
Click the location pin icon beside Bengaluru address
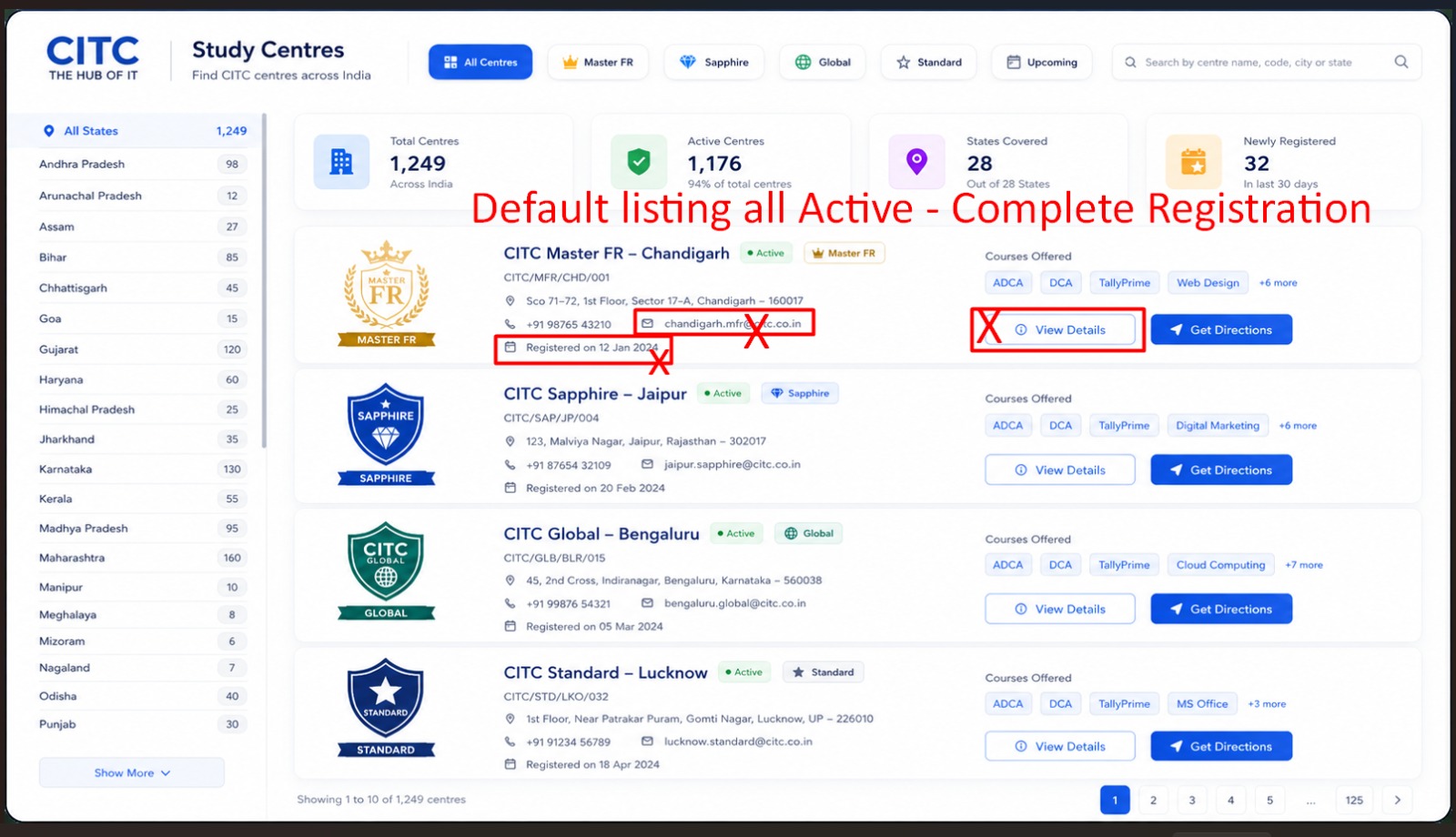click(x=511, y=580)
